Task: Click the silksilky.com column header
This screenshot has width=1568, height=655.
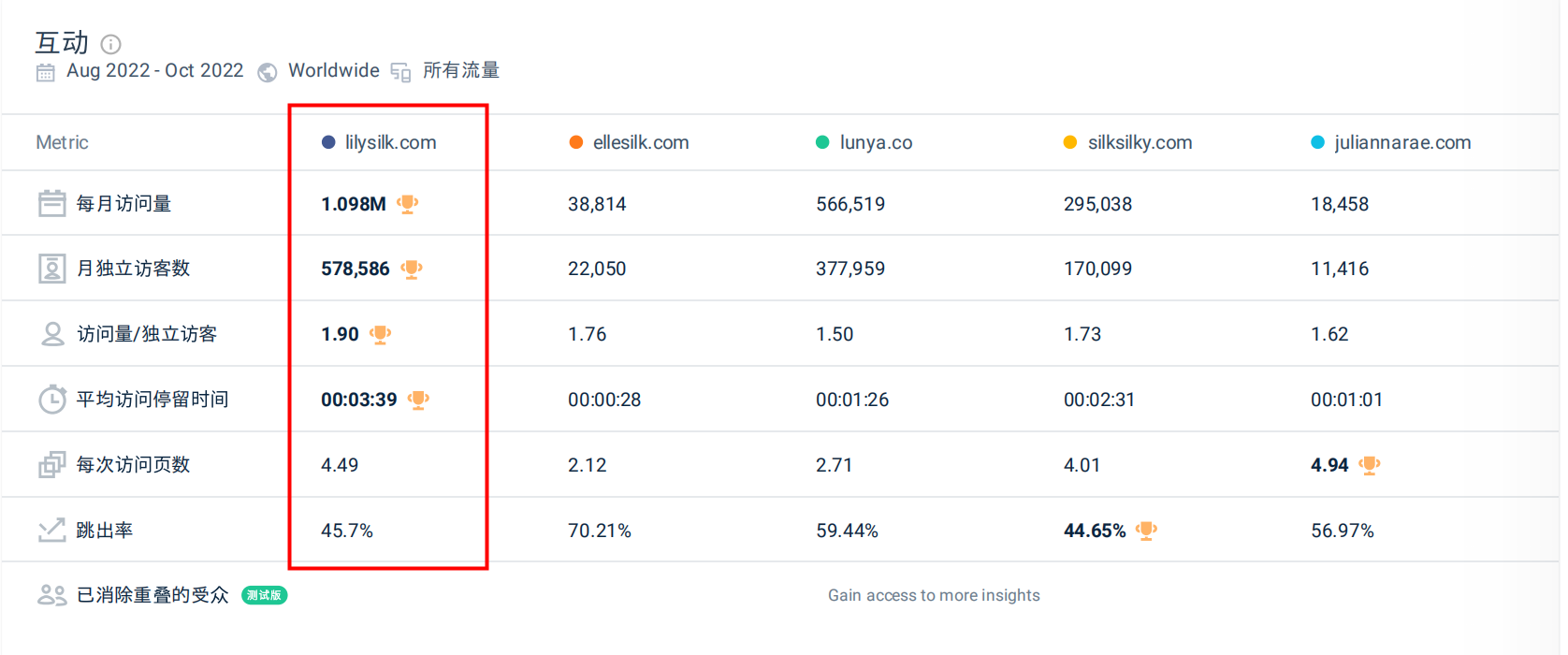Action: click(x=1140, y=142)
